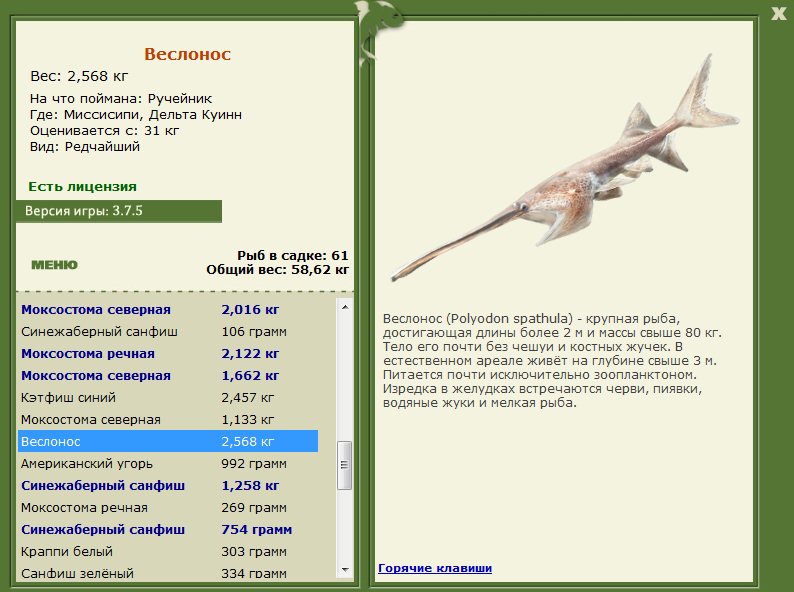794x592 pixels.
Task: Click the fish list scrollbar thumb
Action: [344, 465]
